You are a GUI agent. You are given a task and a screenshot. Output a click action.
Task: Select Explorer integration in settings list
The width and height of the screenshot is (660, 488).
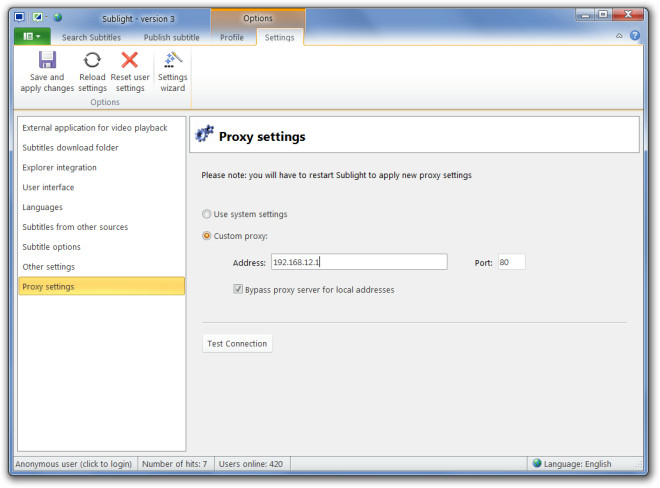tap(101, 168)
